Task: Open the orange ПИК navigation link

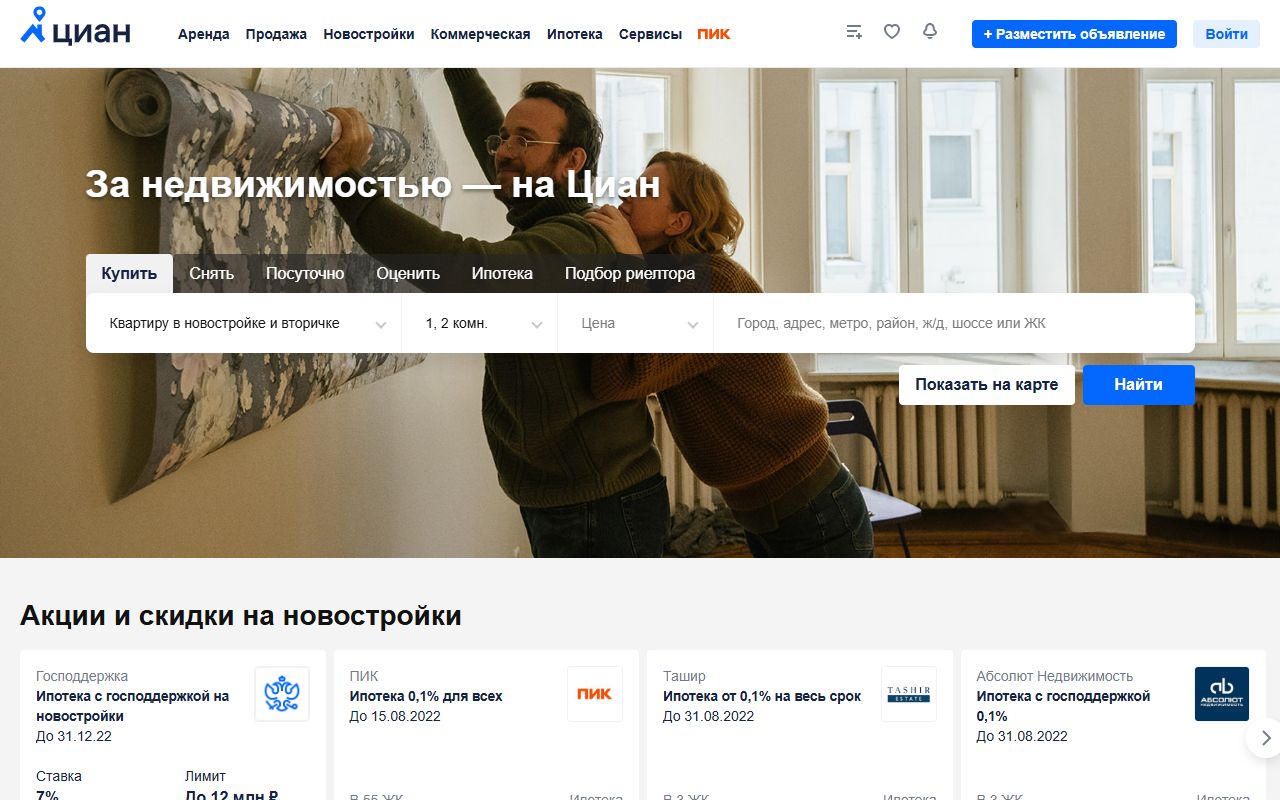Action: tap(714, 34)
